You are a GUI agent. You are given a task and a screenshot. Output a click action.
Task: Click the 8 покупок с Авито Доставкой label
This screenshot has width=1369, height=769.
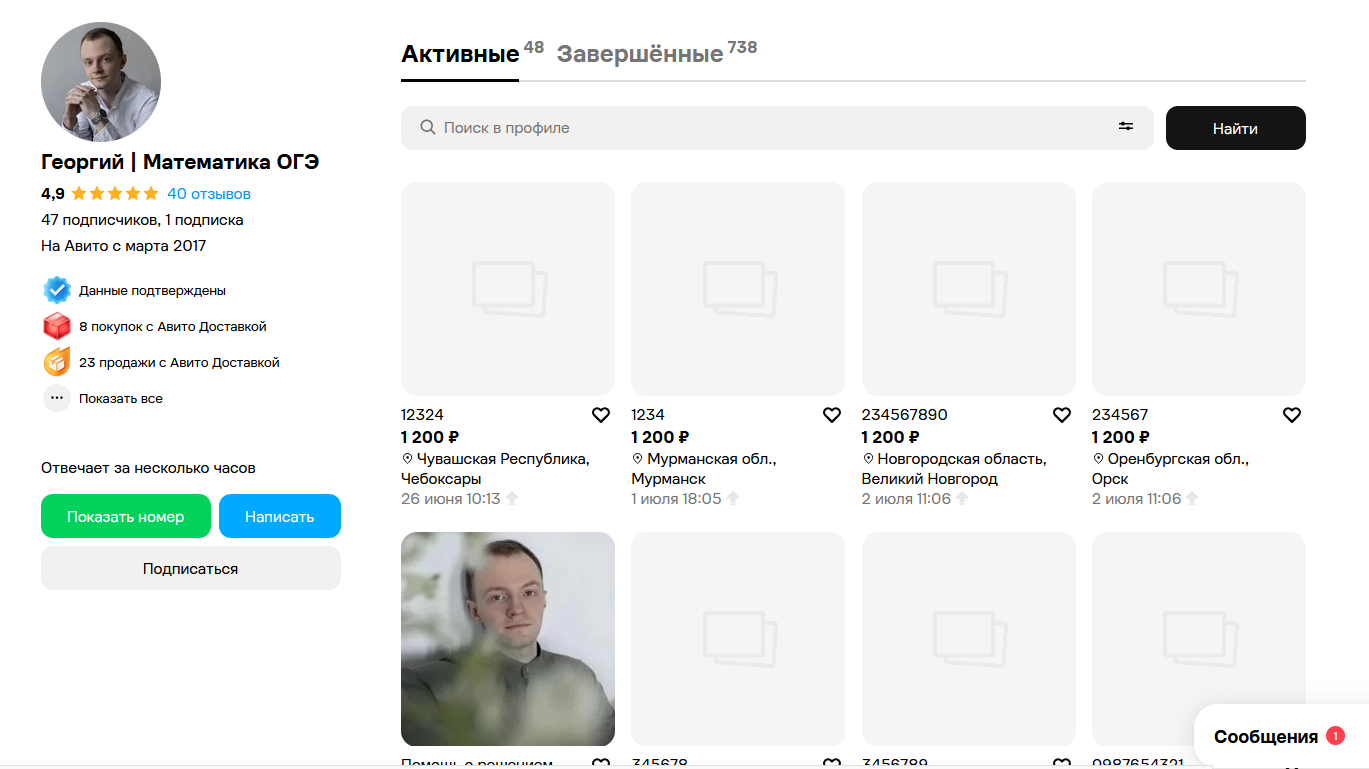point(173,326)
